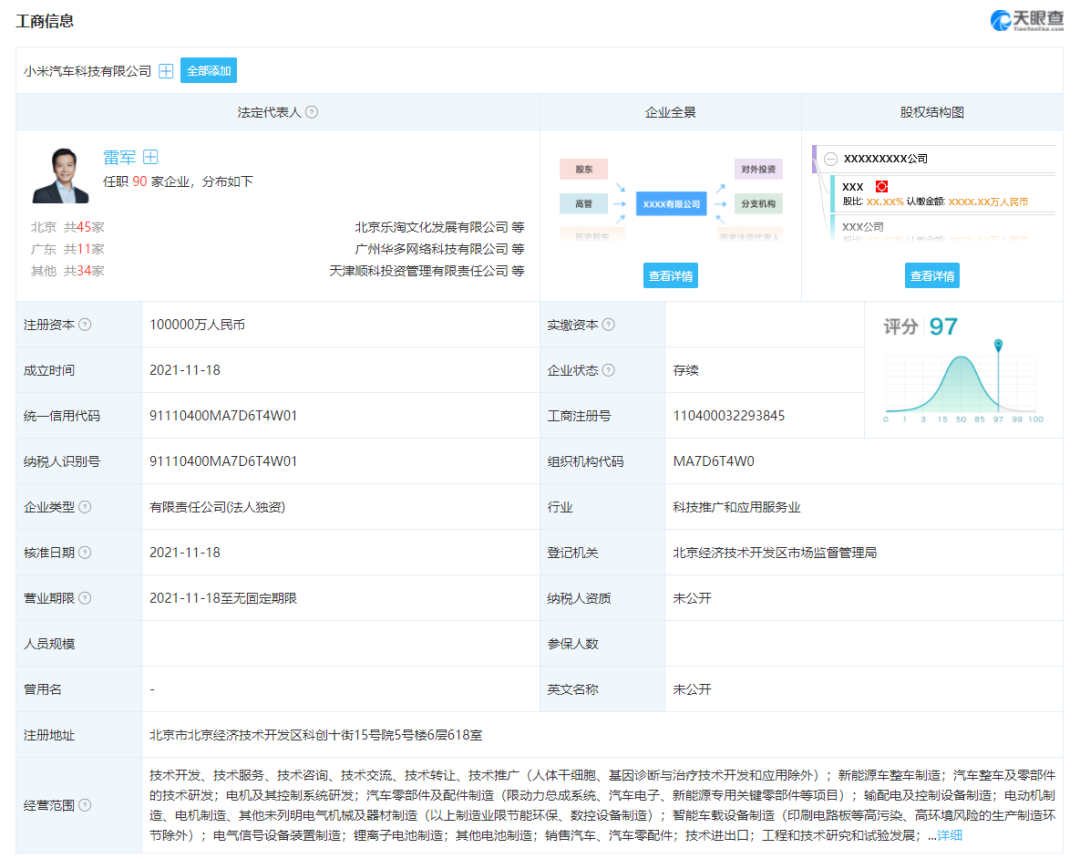This screenshot has height=859, width=1080.
Task: Click 查看详情 under 企业全景
Action: [670, 276]
